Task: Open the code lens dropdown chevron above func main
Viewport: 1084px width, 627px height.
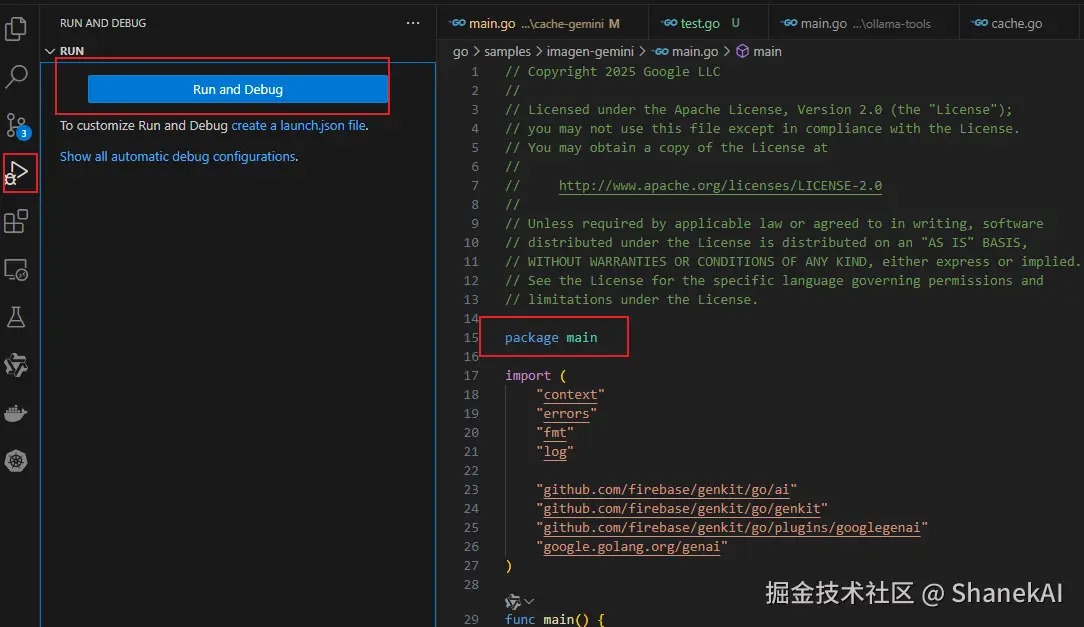Action: click(x=529, y=601)
